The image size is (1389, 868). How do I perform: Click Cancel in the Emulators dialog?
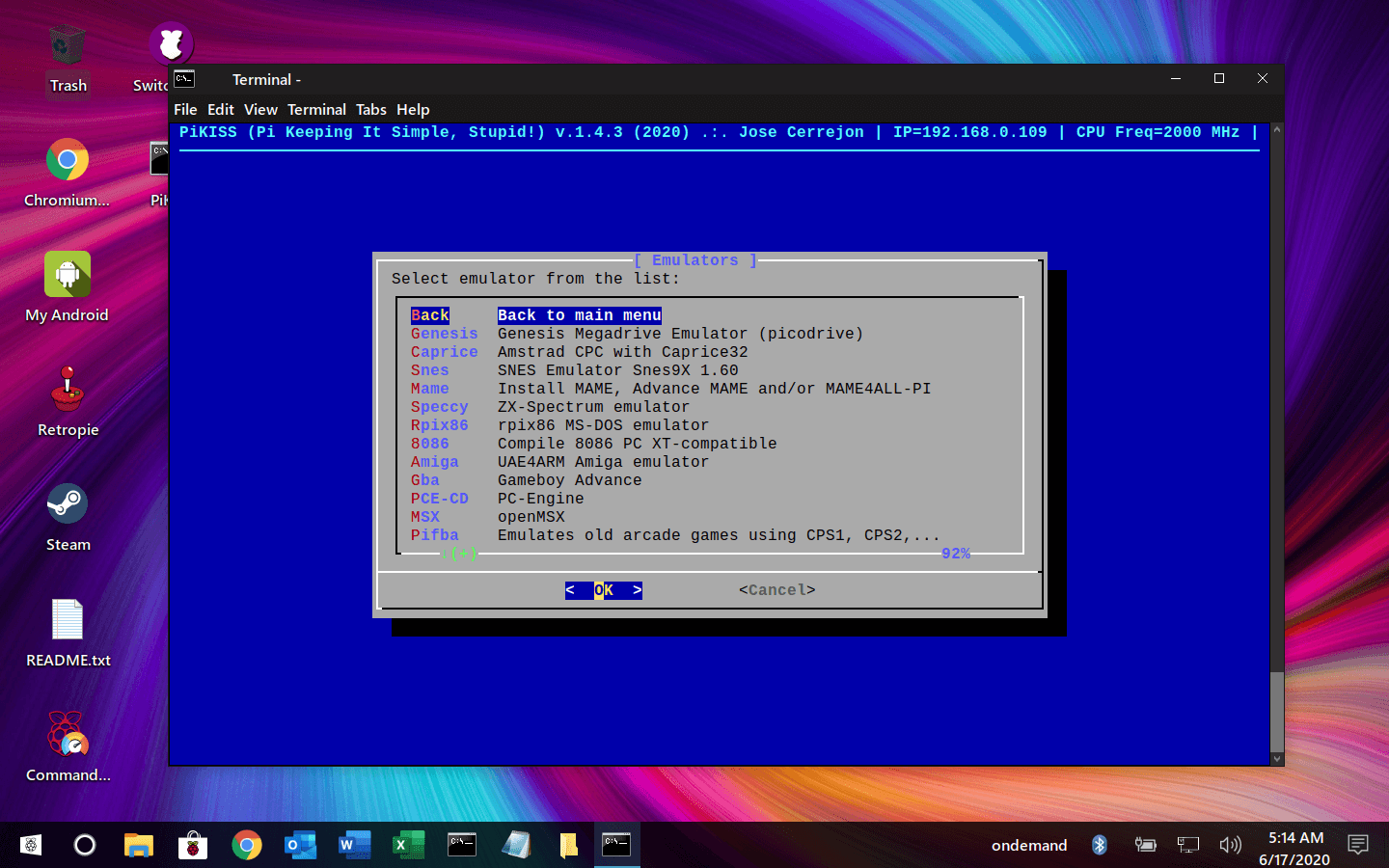click(x=777, y=590)
